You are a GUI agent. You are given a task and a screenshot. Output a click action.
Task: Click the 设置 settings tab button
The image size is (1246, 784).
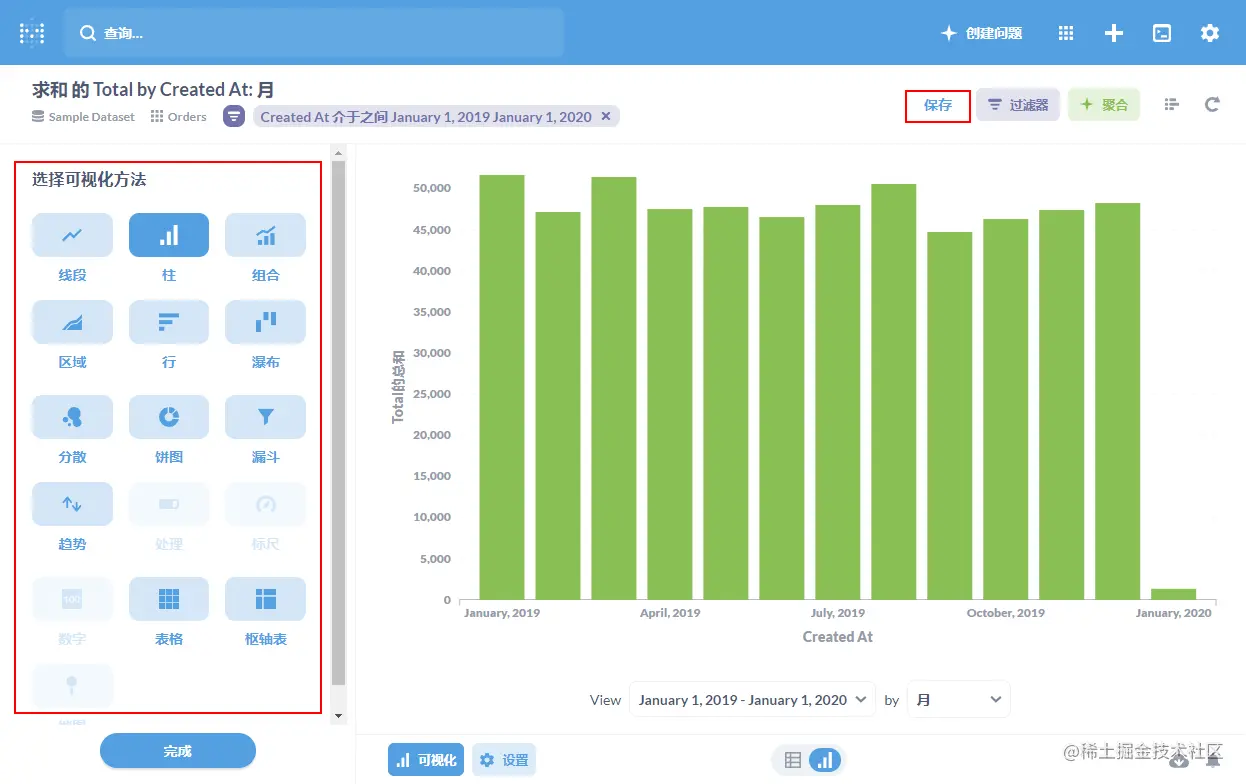coord(504,760)
